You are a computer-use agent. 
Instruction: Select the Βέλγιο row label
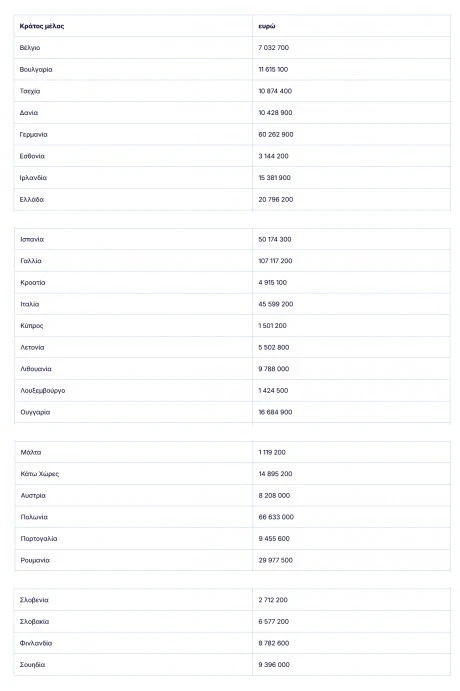point(30,48)
